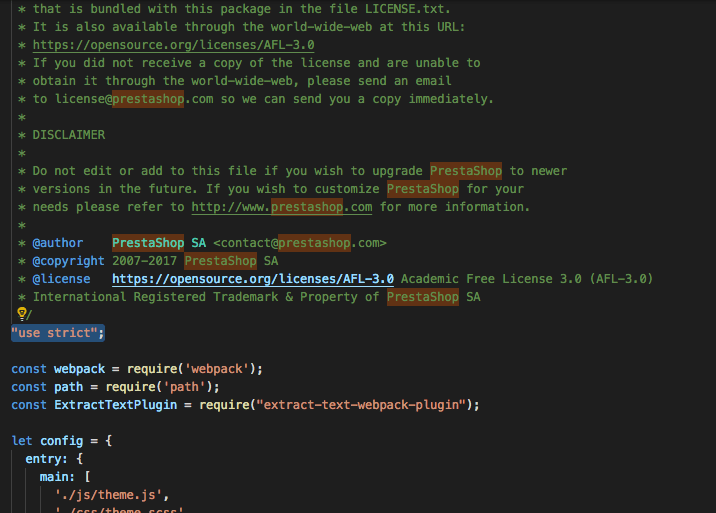Click the @author doc tag
The height and width of the screenshot is (513, 716).
click(x=58, y=243)
